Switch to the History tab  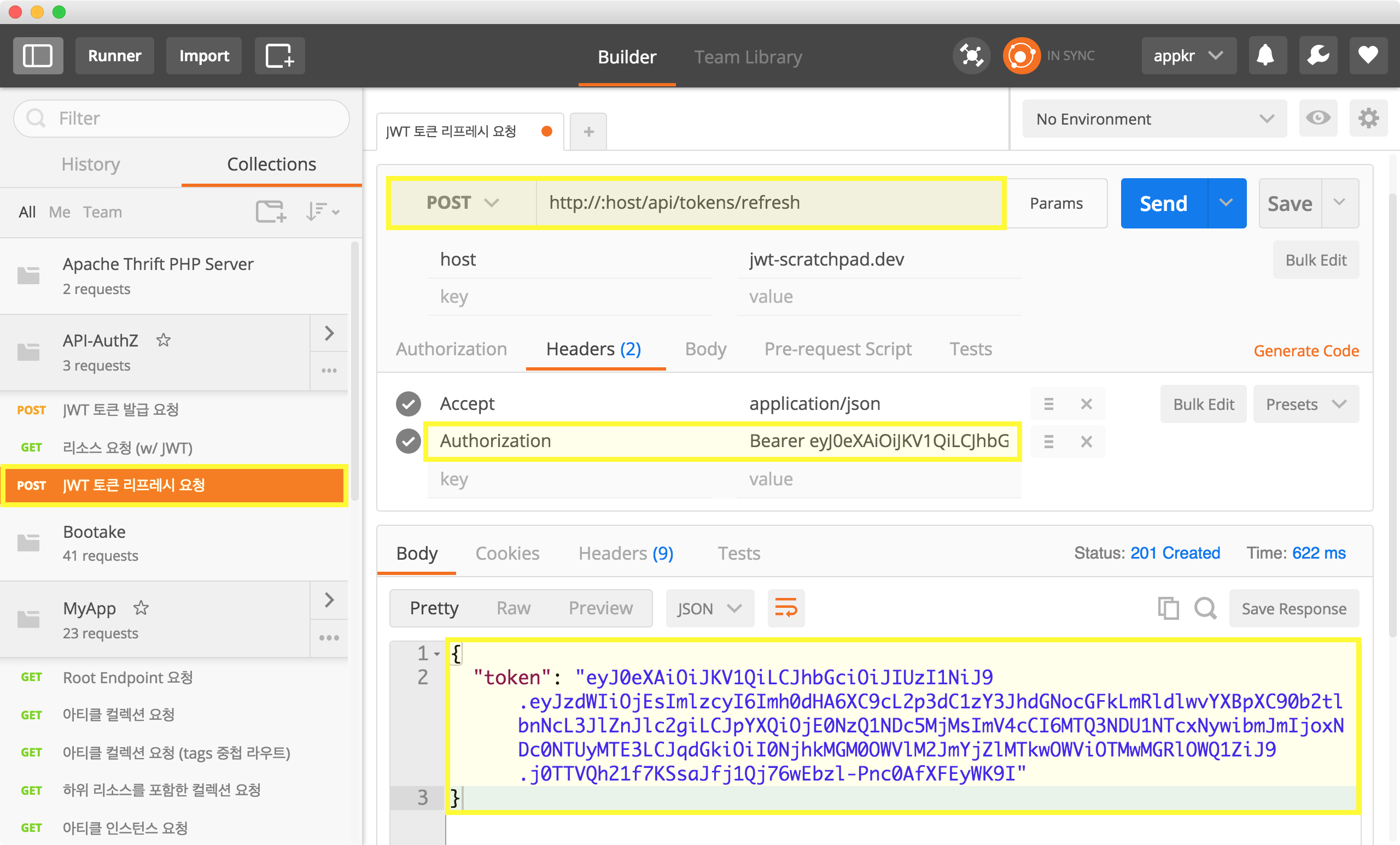[90, 164]
